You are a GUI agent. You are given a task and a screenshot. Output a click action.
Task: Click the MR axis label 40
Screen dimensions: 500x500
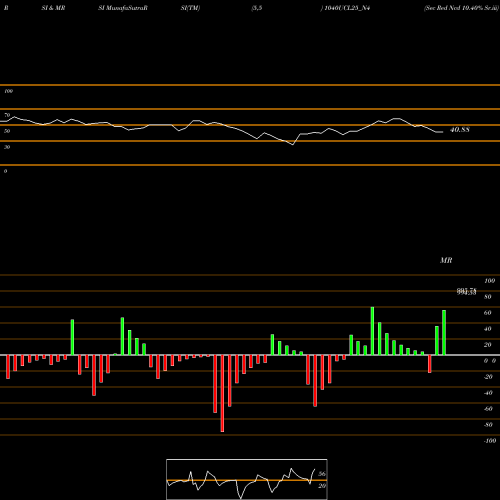(x=488, y=329)
